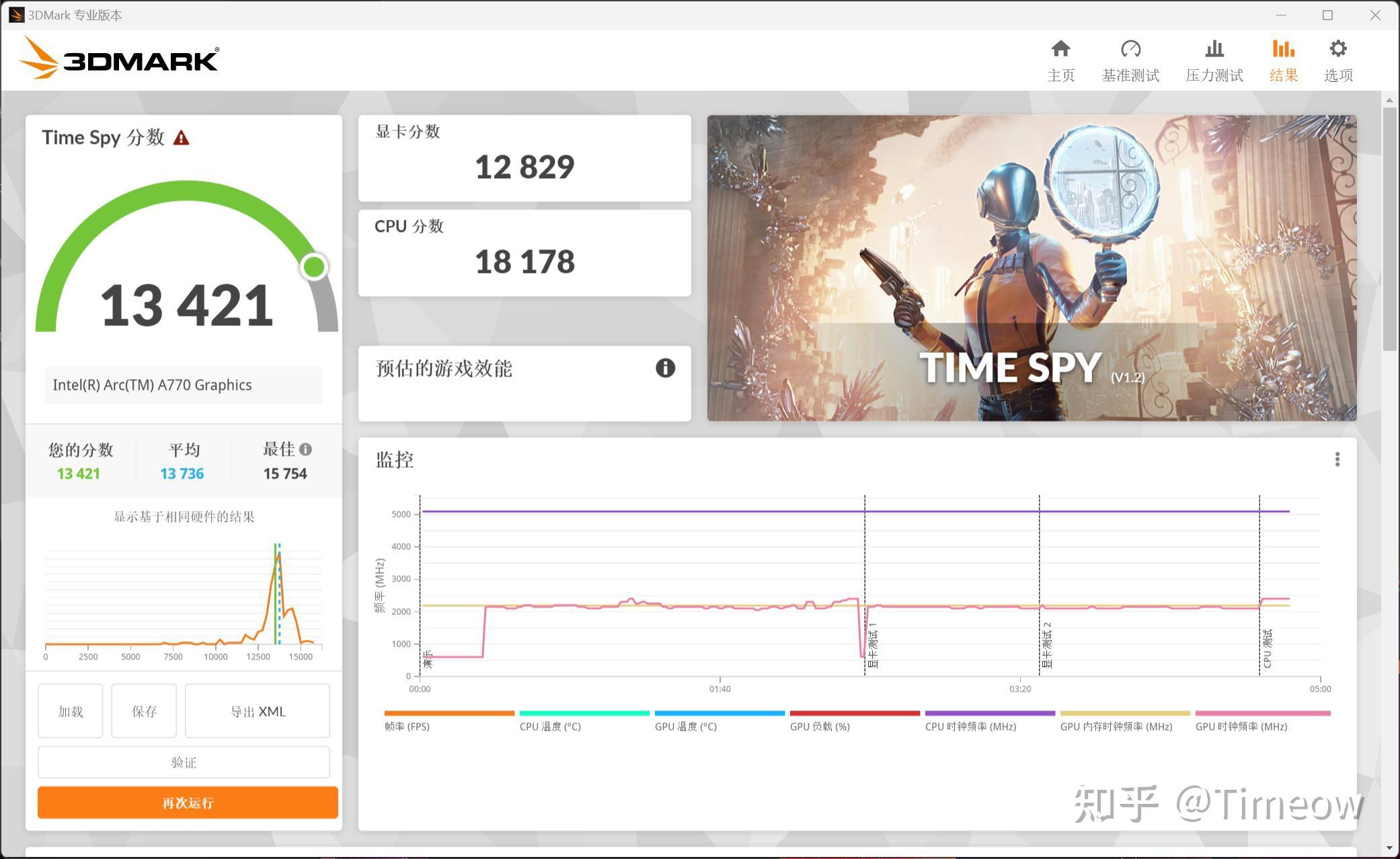This screenshot has height=859, width=1400.
Task: Open the 主页 home icon
Action: pyautogui.click(x=1061, y=59)
